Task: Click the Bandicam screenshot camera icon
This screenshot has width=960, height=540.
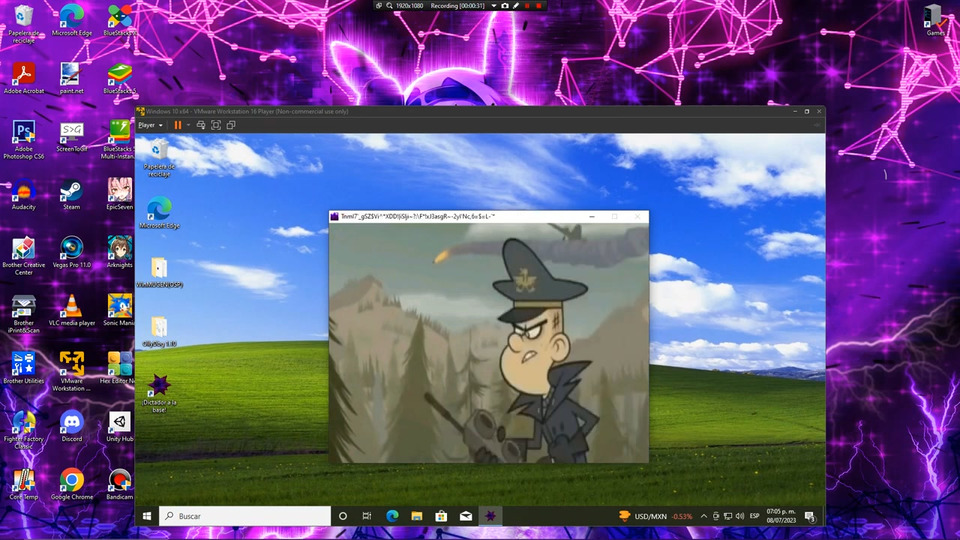Action: pos(504,6)
